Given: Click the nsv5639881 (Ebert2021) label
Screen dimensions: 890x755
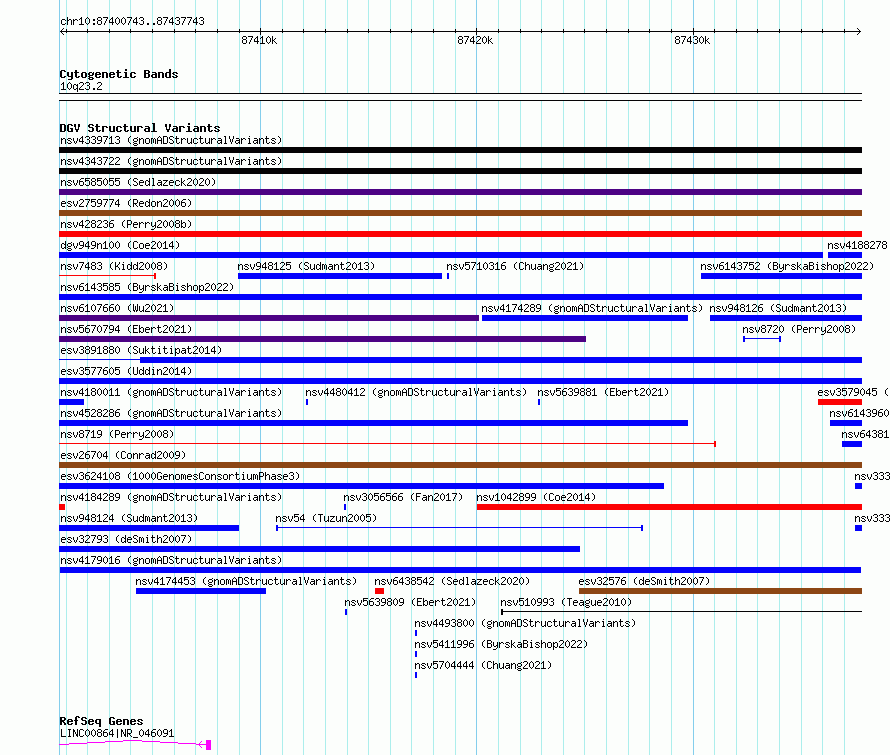Looking at the screenshot, I should (x=603, y=392).
